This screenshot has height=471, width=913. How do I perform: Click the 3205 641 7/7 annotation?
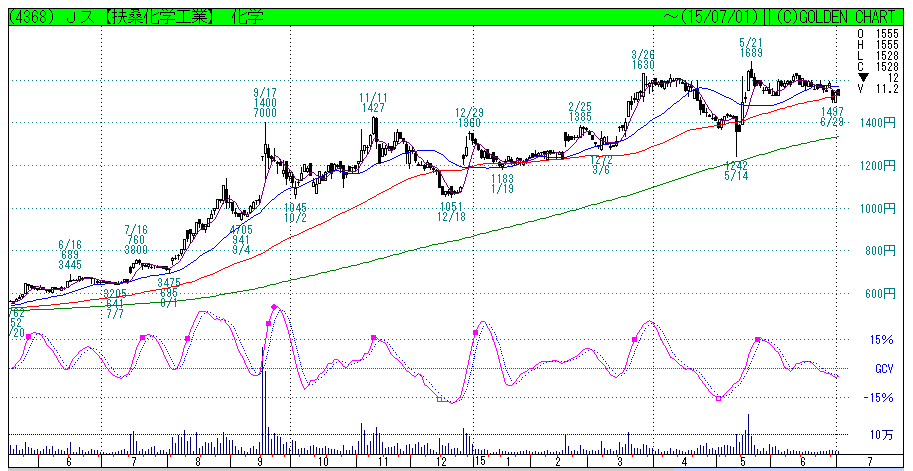click(x=116, y=302)
